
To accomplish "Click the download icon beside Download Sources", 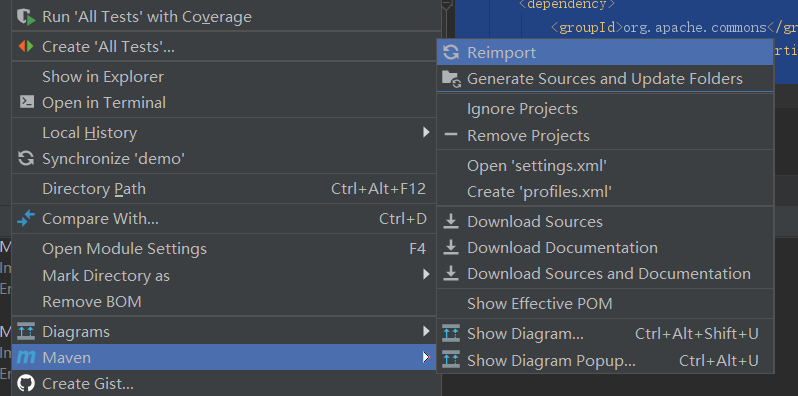I will point(451,221).
